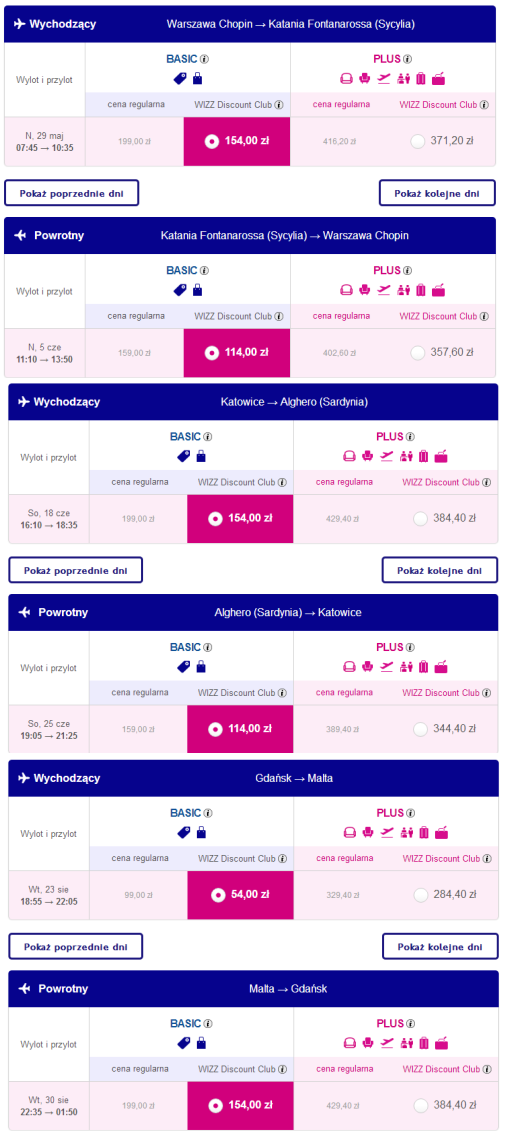The width and height of the screenshot is (505, 1131).
Task: Choose the 344,40 zł PLUS fare option
Action: (x=420, y=729)
